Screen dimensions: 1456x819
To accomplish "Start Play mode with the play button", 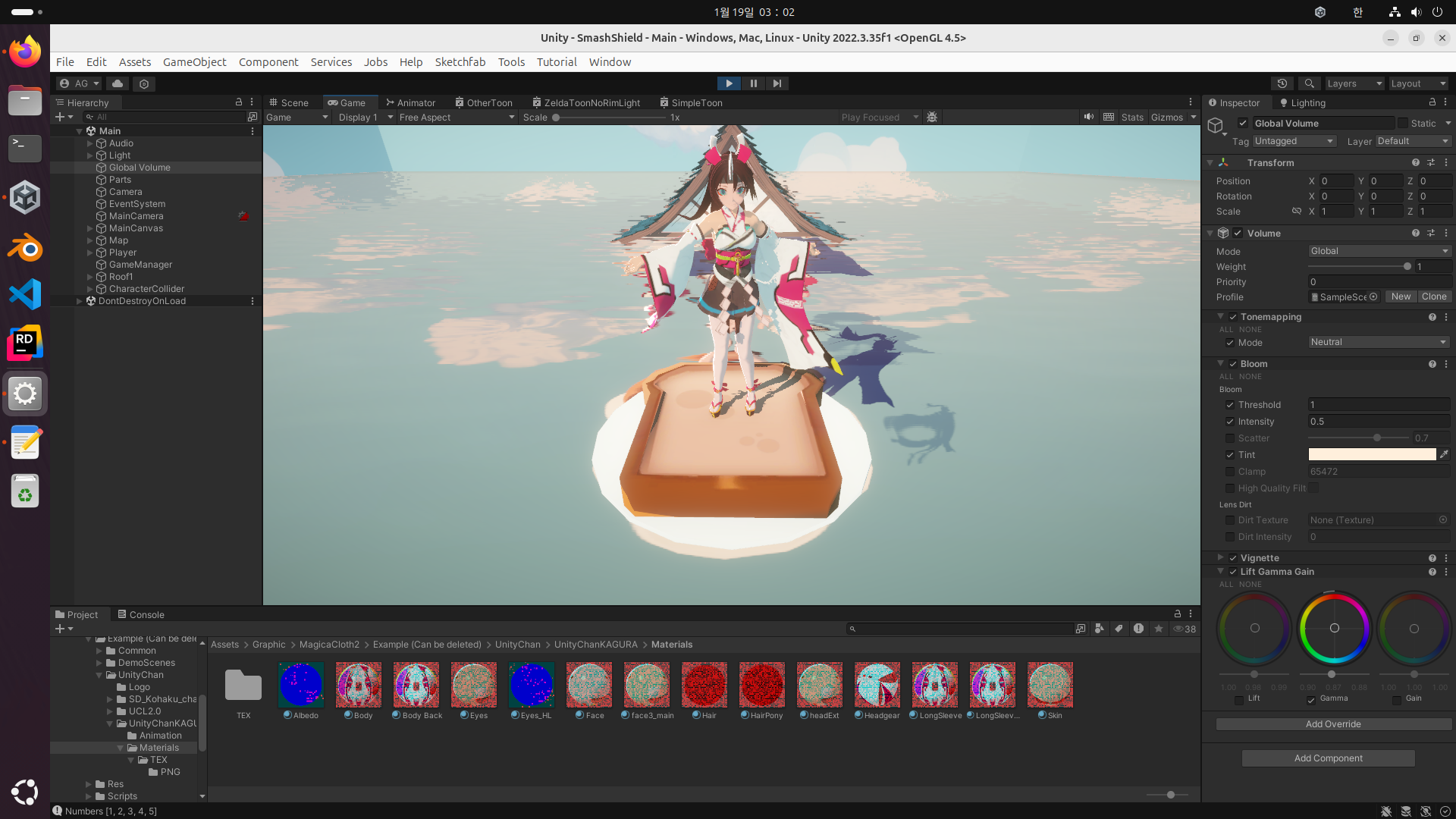I will 729,83.
